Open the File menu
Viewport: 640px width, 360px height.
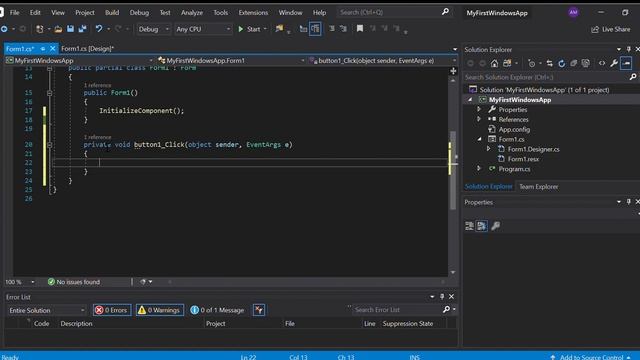(14, 13)
